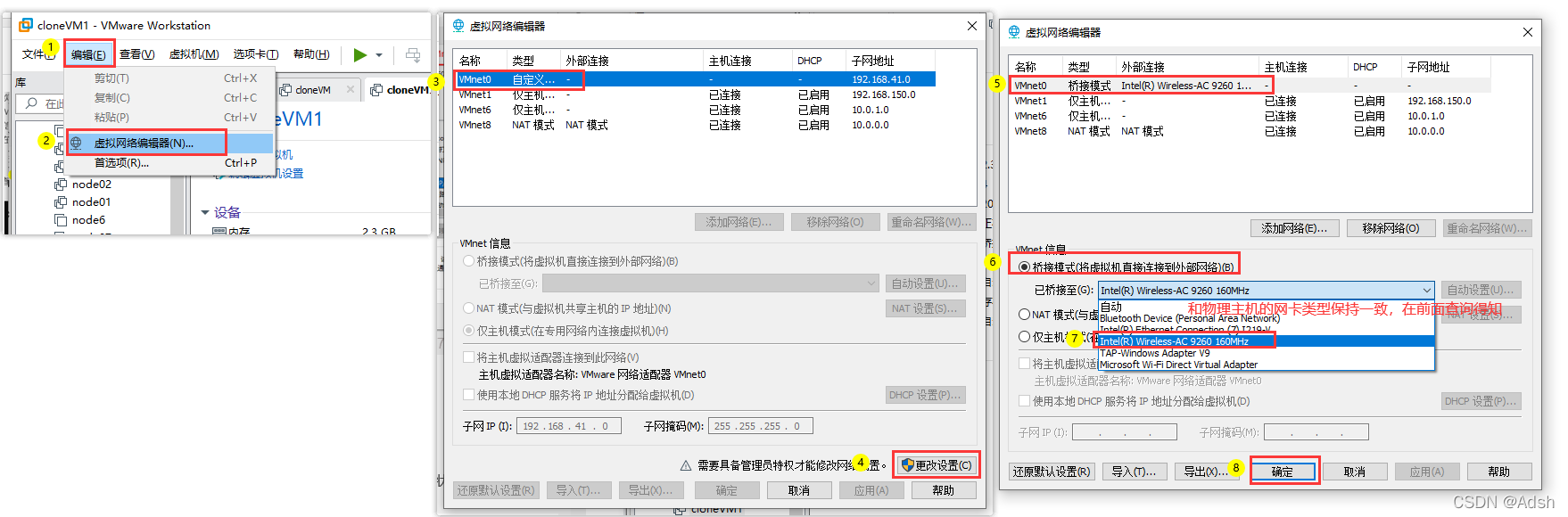
Task: Switch to the cloneVM tab
Action: tap(318, 90)
